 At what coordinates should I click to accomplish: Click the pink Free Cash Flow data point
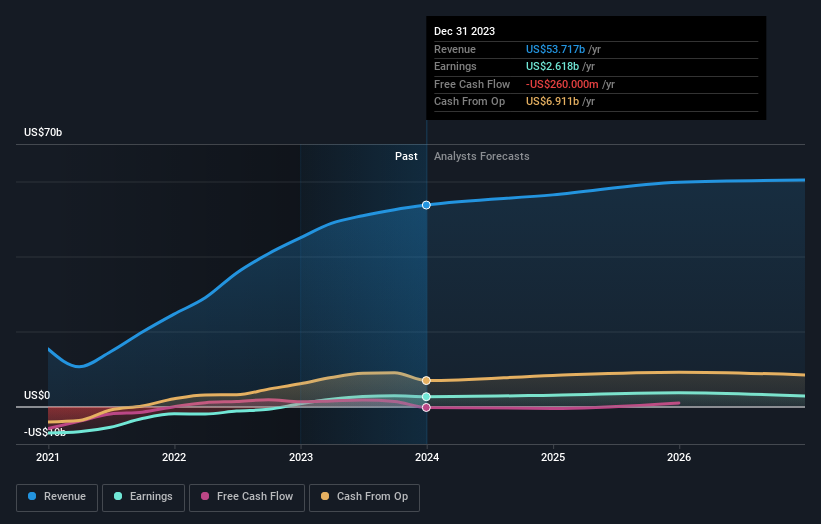426,407
